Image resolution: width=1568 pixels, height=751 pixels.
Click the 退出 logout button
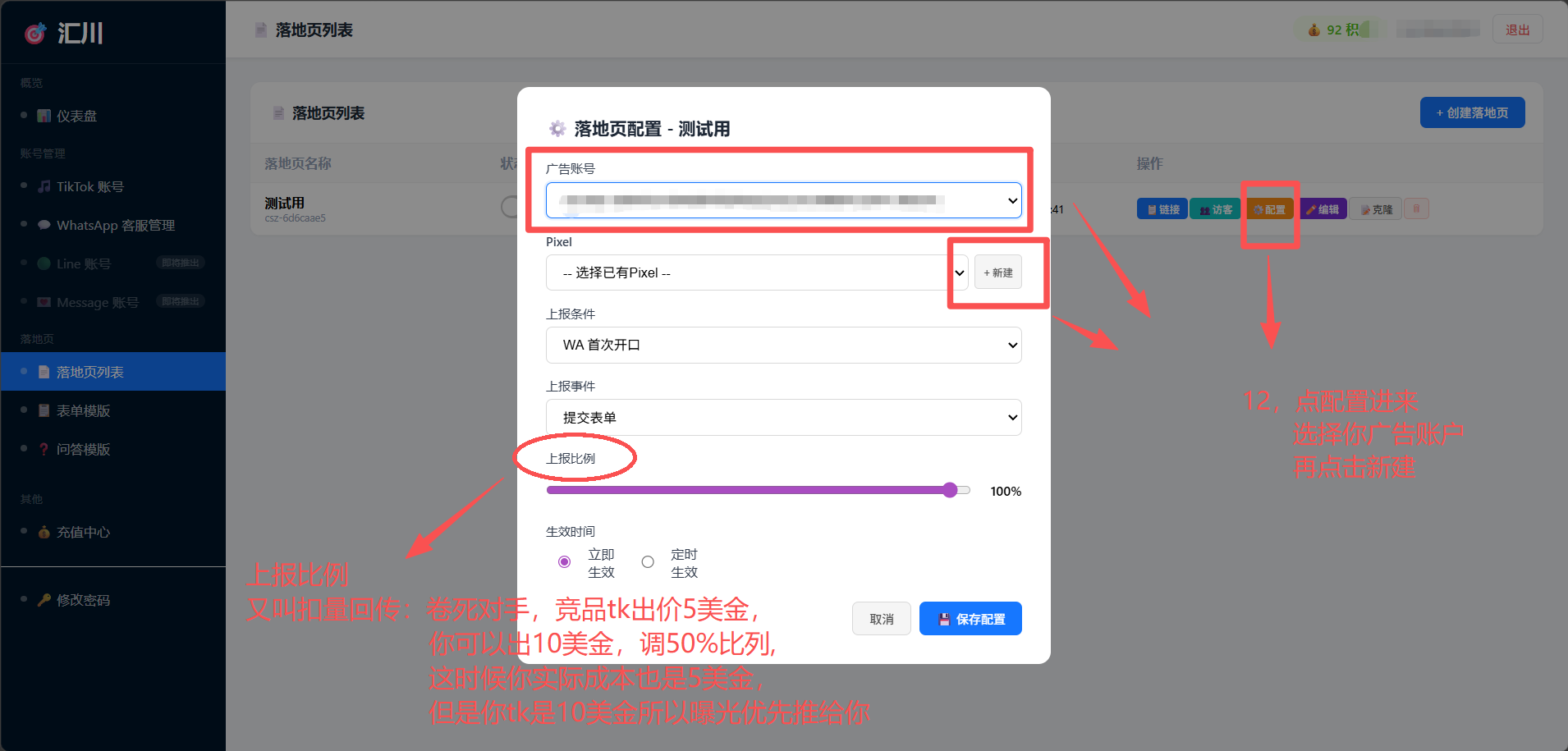click(x=1517, y=30)
